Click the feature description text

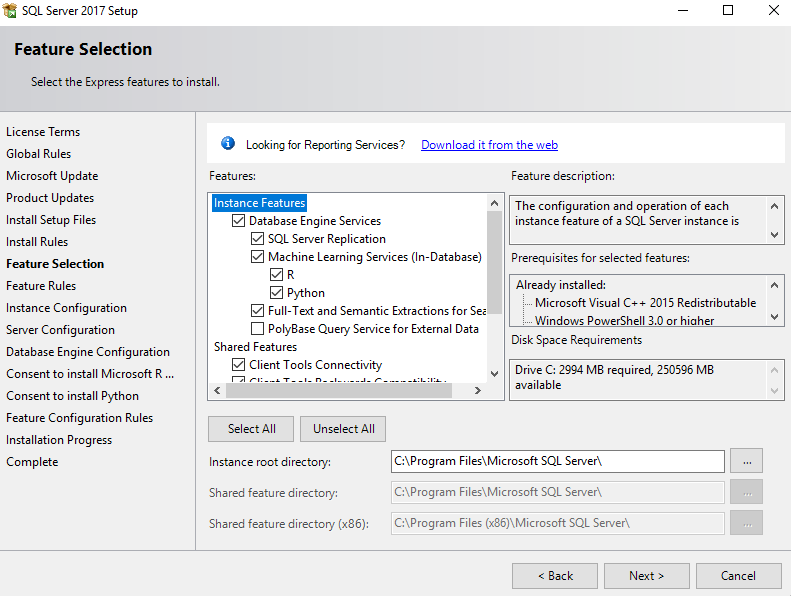point(627,213)
